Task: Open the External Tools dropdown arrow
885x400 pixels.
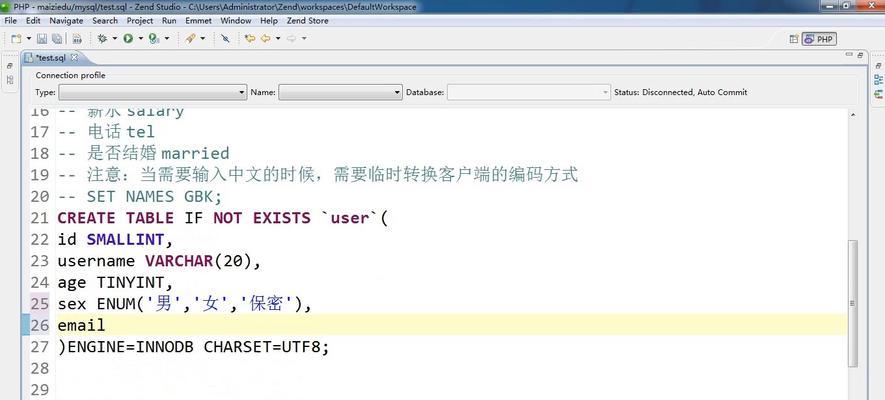Action: [x=167, y=38]
